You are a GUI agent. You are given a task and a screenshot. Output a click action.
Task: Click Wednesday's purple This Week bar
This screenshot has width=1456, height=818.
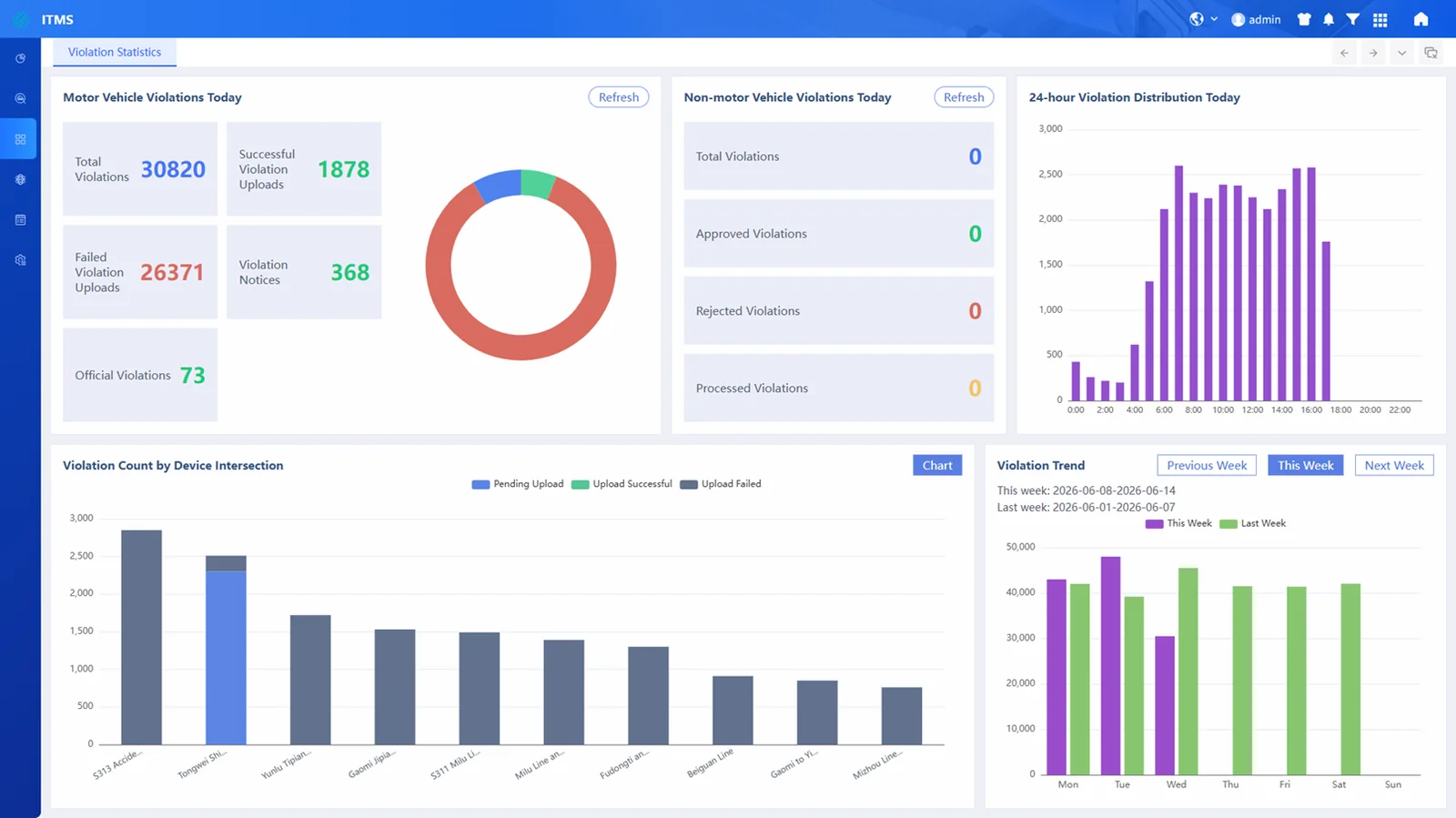click(x=1165, y=705)
